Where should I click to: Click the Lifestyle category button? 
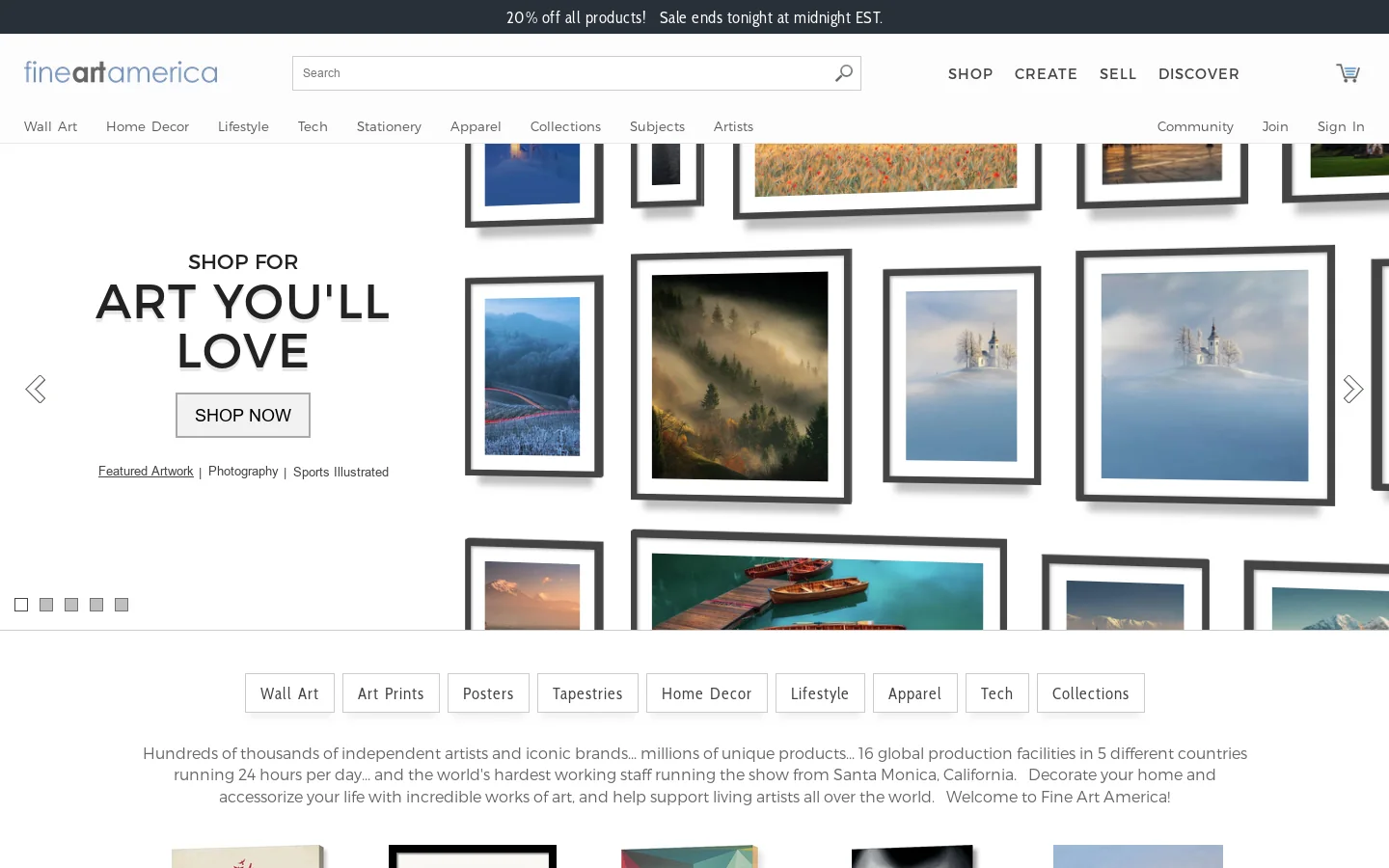[x=820, y=693]
